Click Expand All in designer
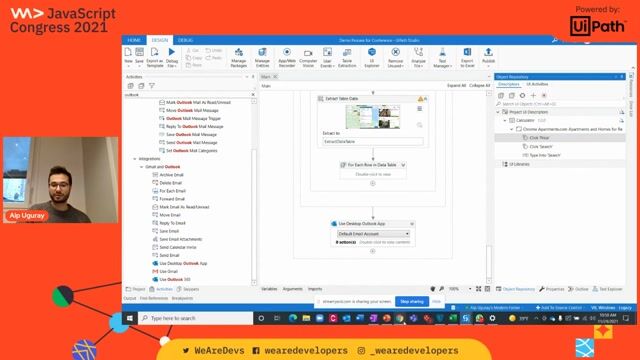 tap(456, 86)
